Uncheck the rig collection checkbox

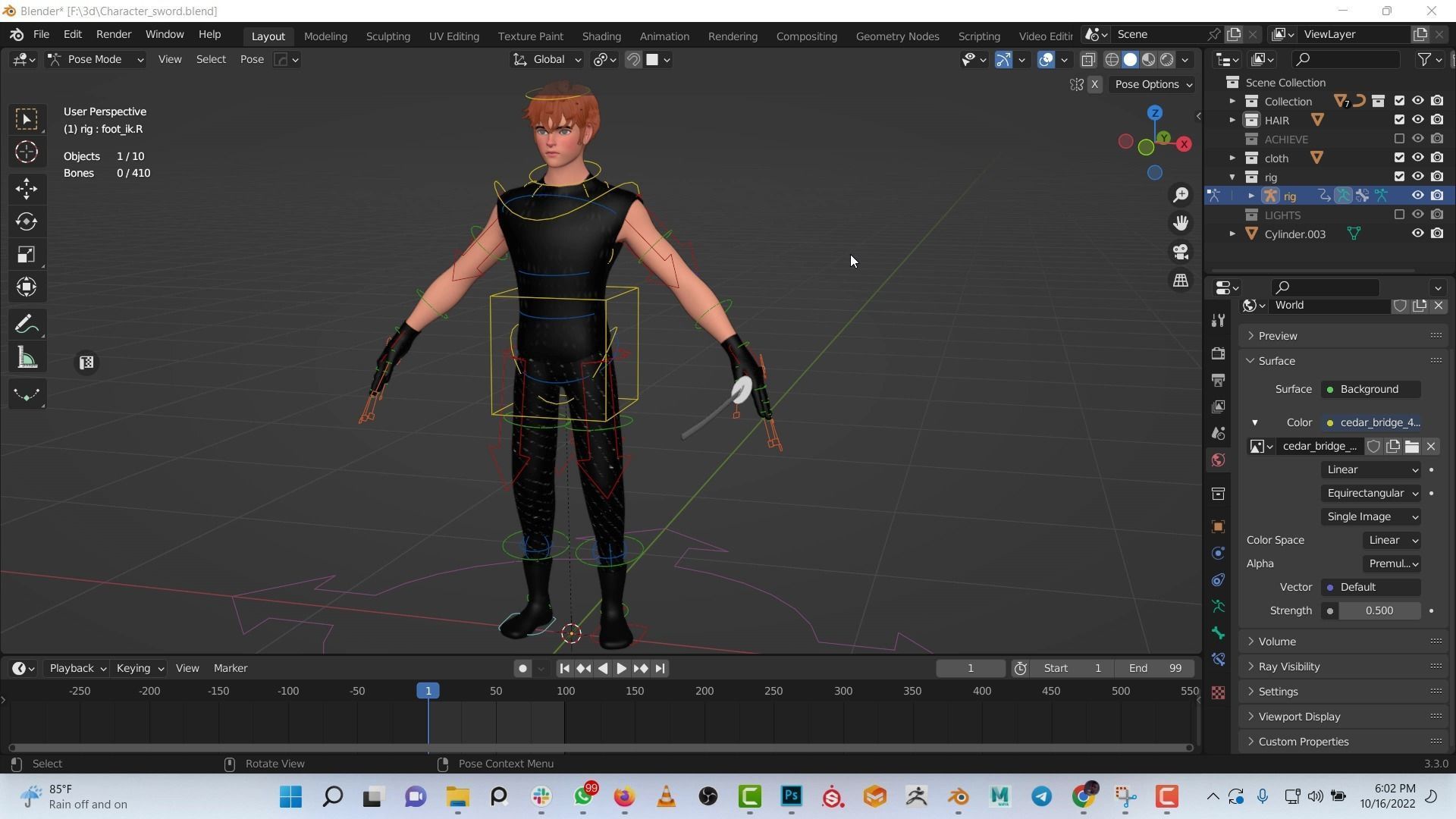[1399, 177]
